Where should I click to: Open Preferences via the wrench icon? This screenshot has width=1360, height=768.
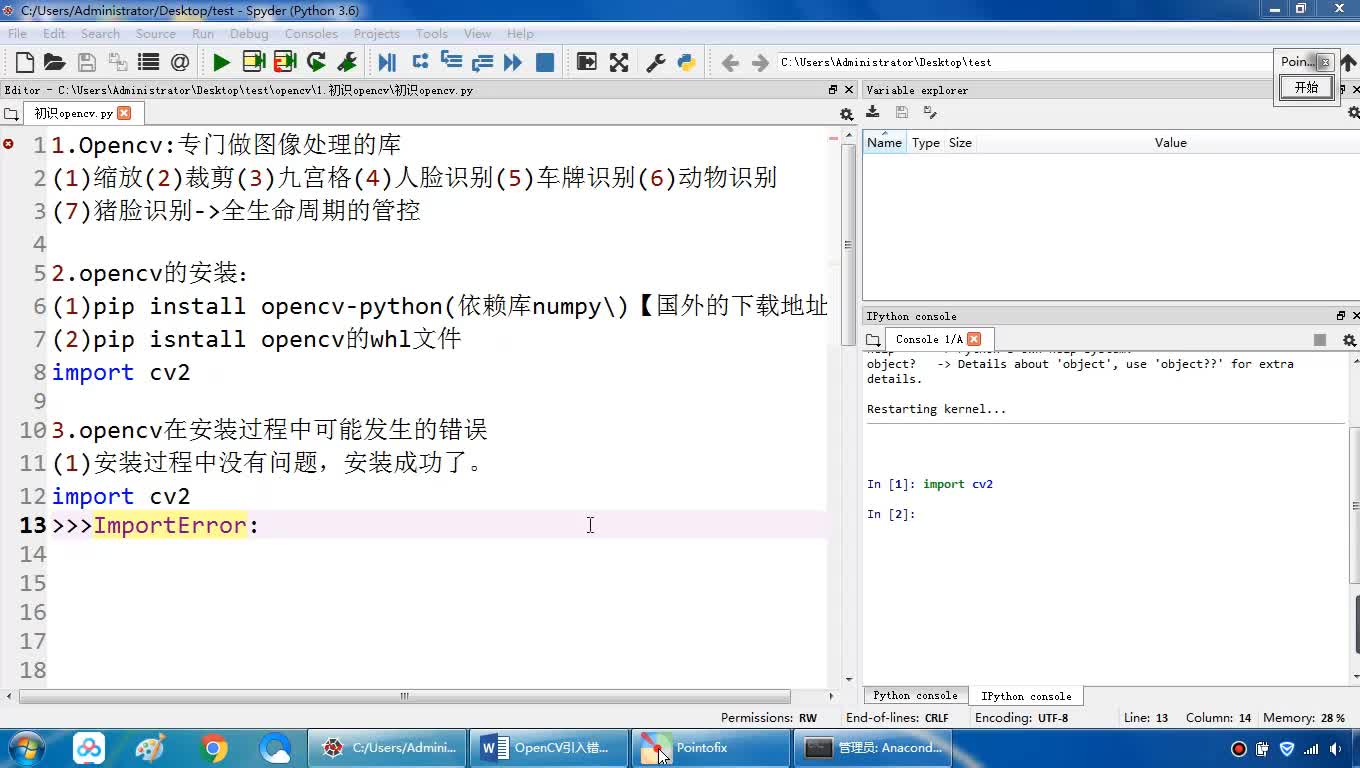tap(656, 62)
